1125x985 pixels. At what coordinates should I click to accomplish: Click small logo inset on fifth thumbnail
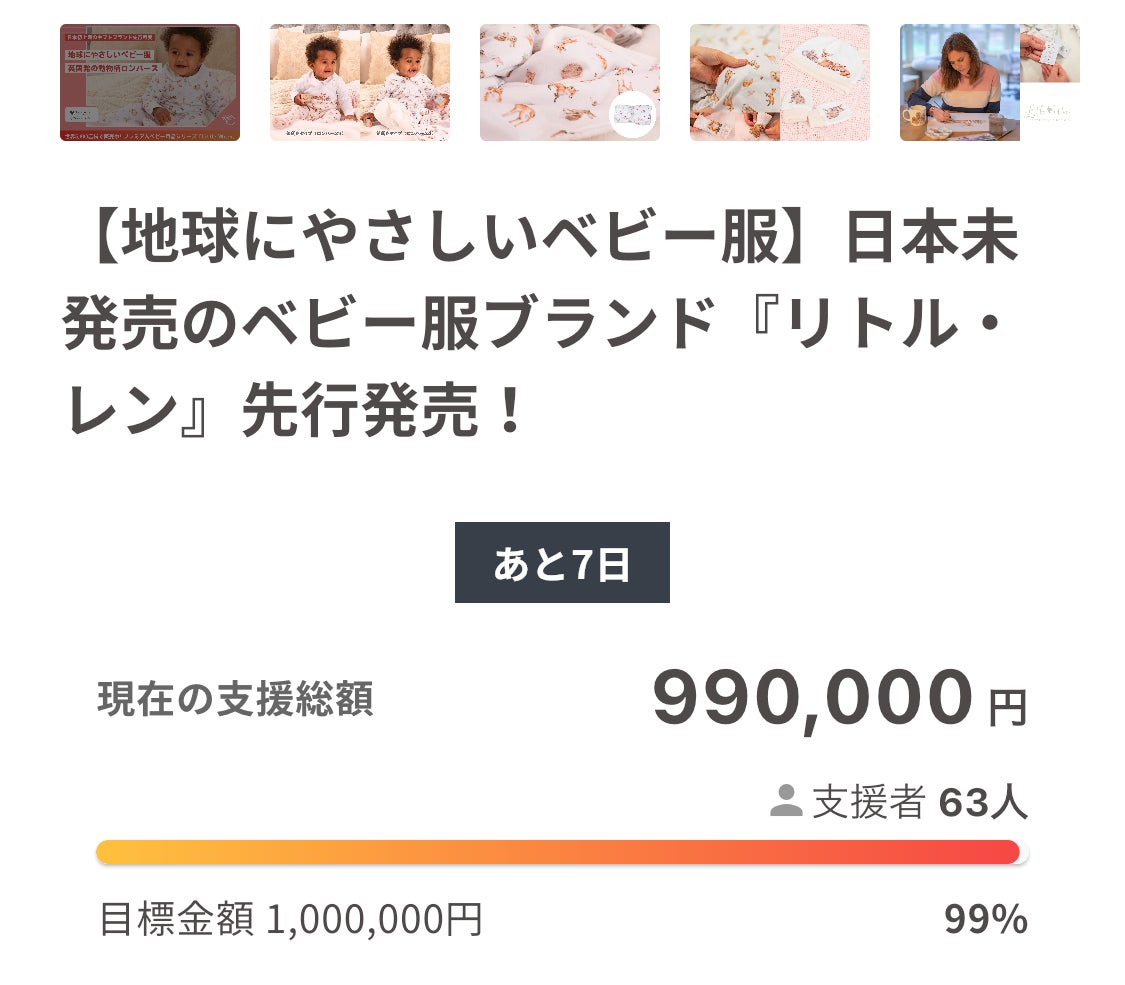(1050, 113)
